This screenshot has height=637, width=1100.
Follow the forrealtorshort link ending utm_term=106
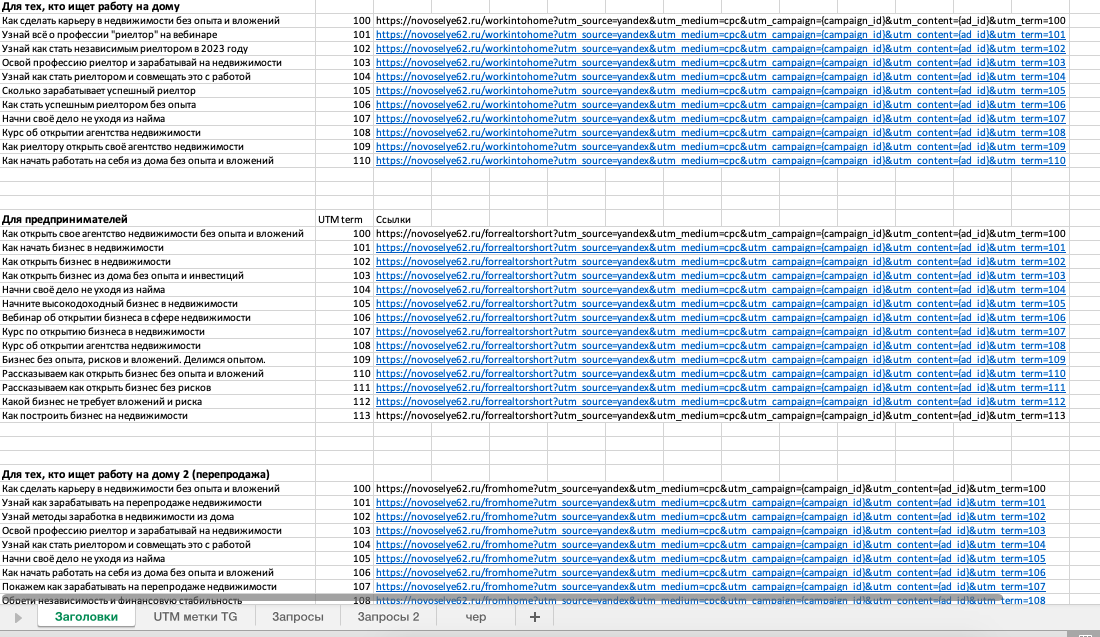(x=720, y=318)
